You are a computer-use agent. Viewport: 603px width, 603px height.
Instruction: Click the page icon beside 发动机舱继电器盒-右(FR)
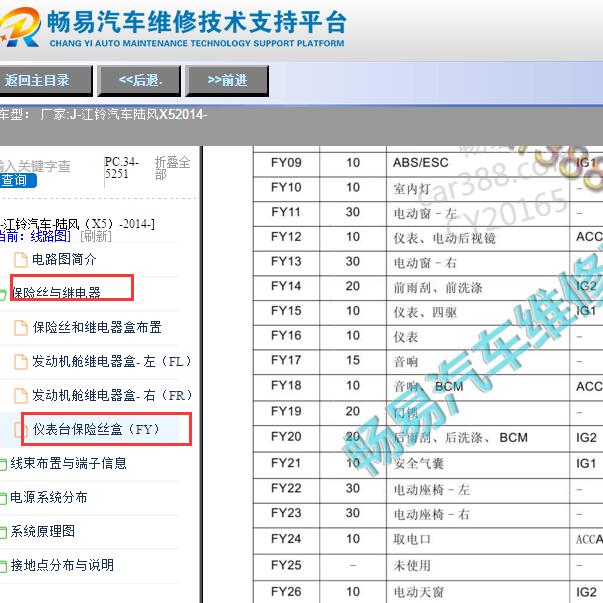pos(21,395)
